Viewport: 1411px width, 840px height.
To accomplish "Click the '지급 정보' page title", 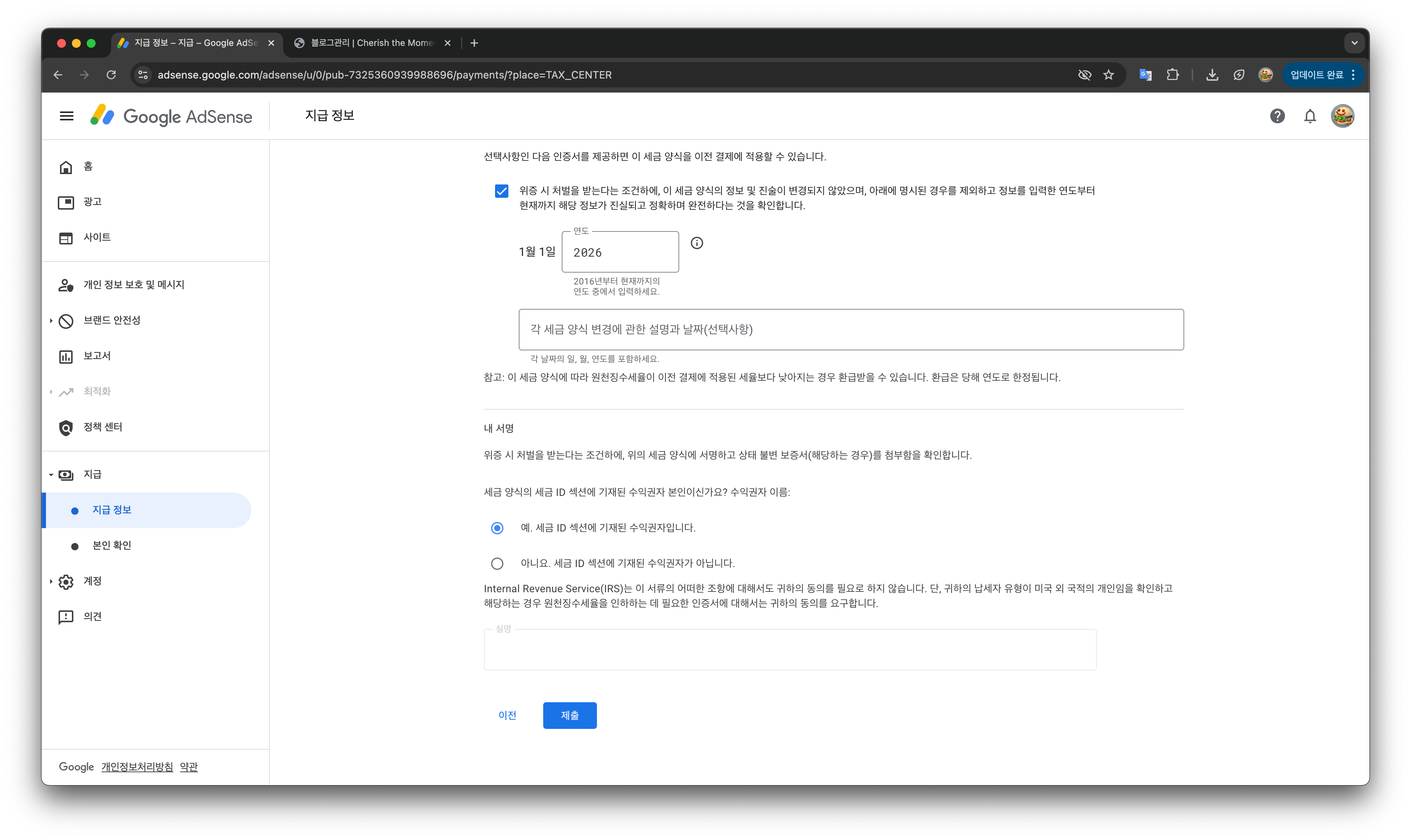I will [329, 116].
